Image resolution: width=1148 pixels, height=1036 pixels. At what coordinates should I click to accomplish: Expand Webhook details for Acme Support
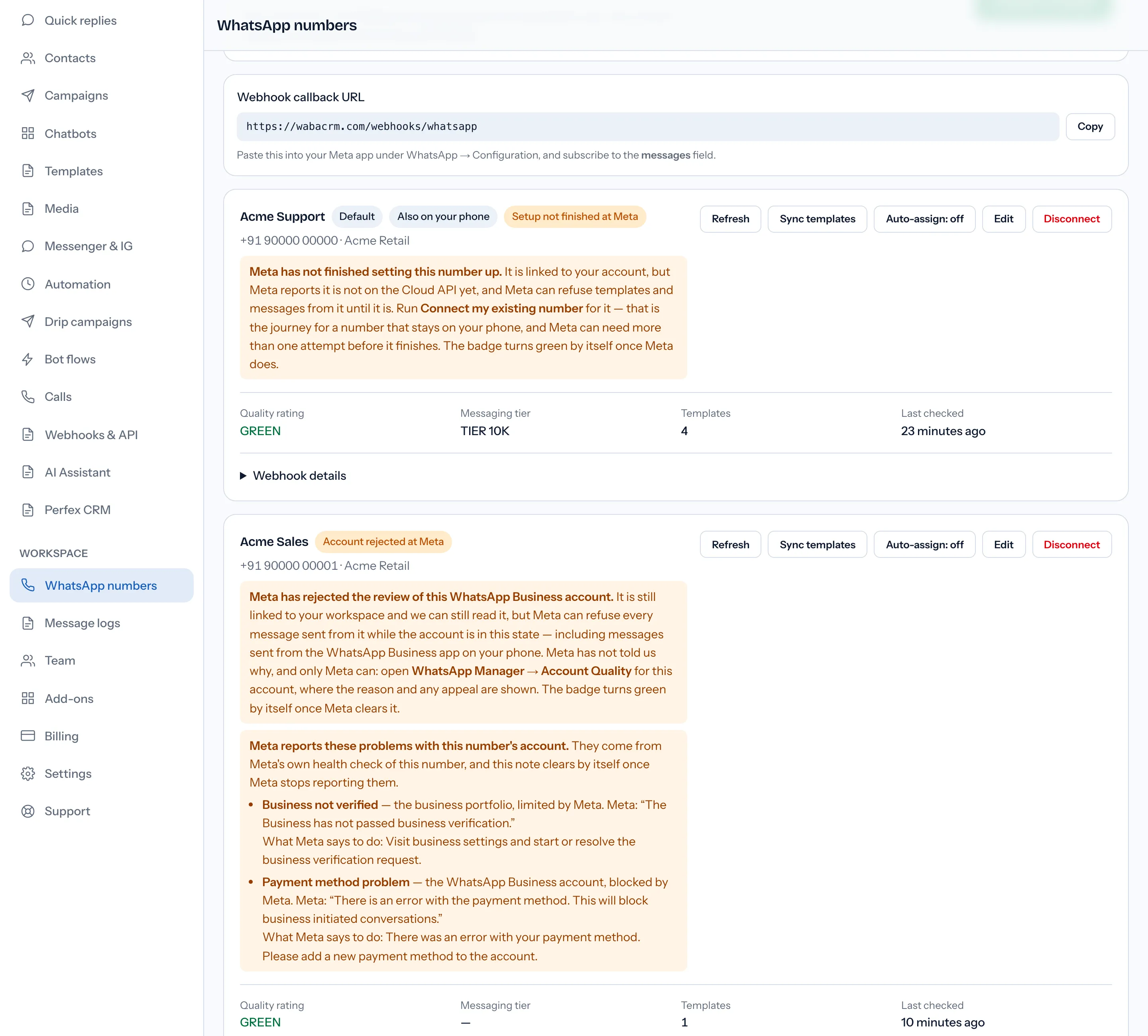click(x=293, y=476)
